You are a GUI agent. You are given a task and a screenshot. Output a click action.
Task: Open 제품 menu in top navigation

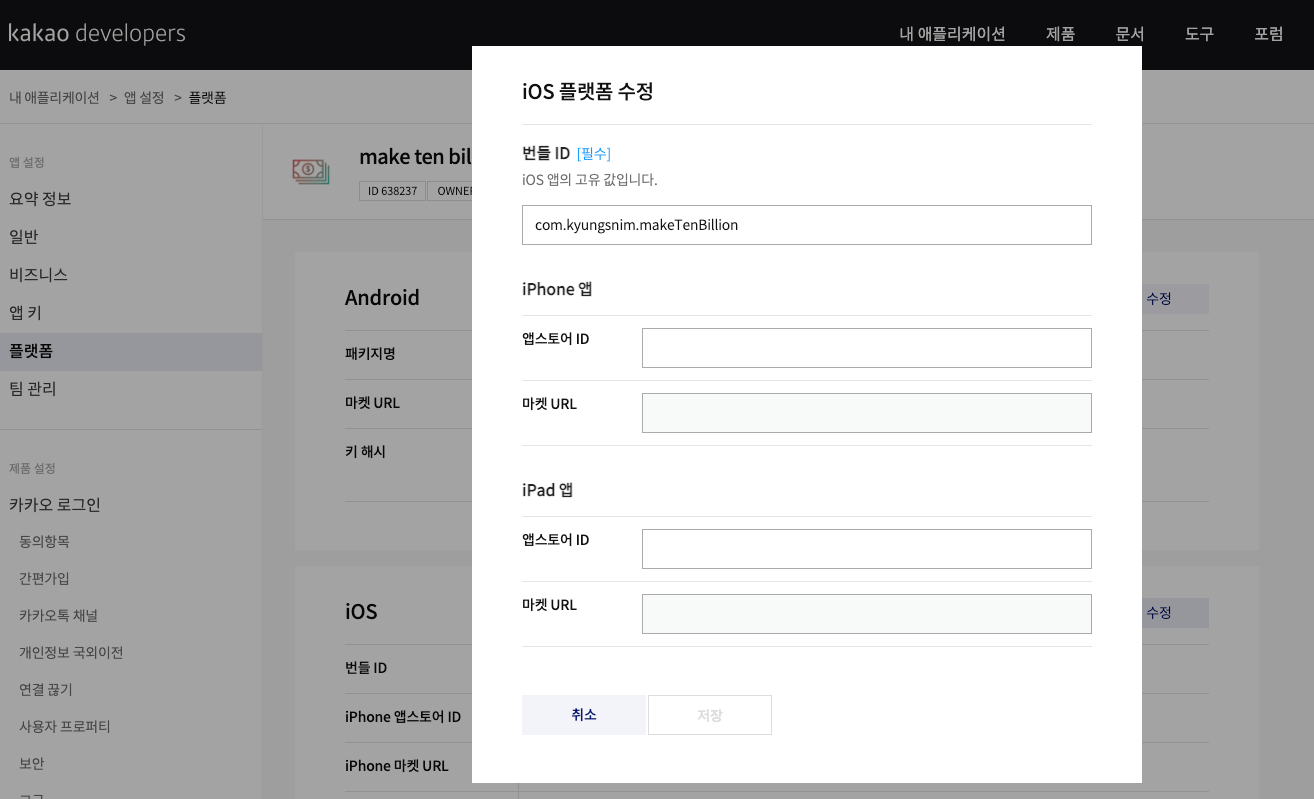pos(1060,34)
